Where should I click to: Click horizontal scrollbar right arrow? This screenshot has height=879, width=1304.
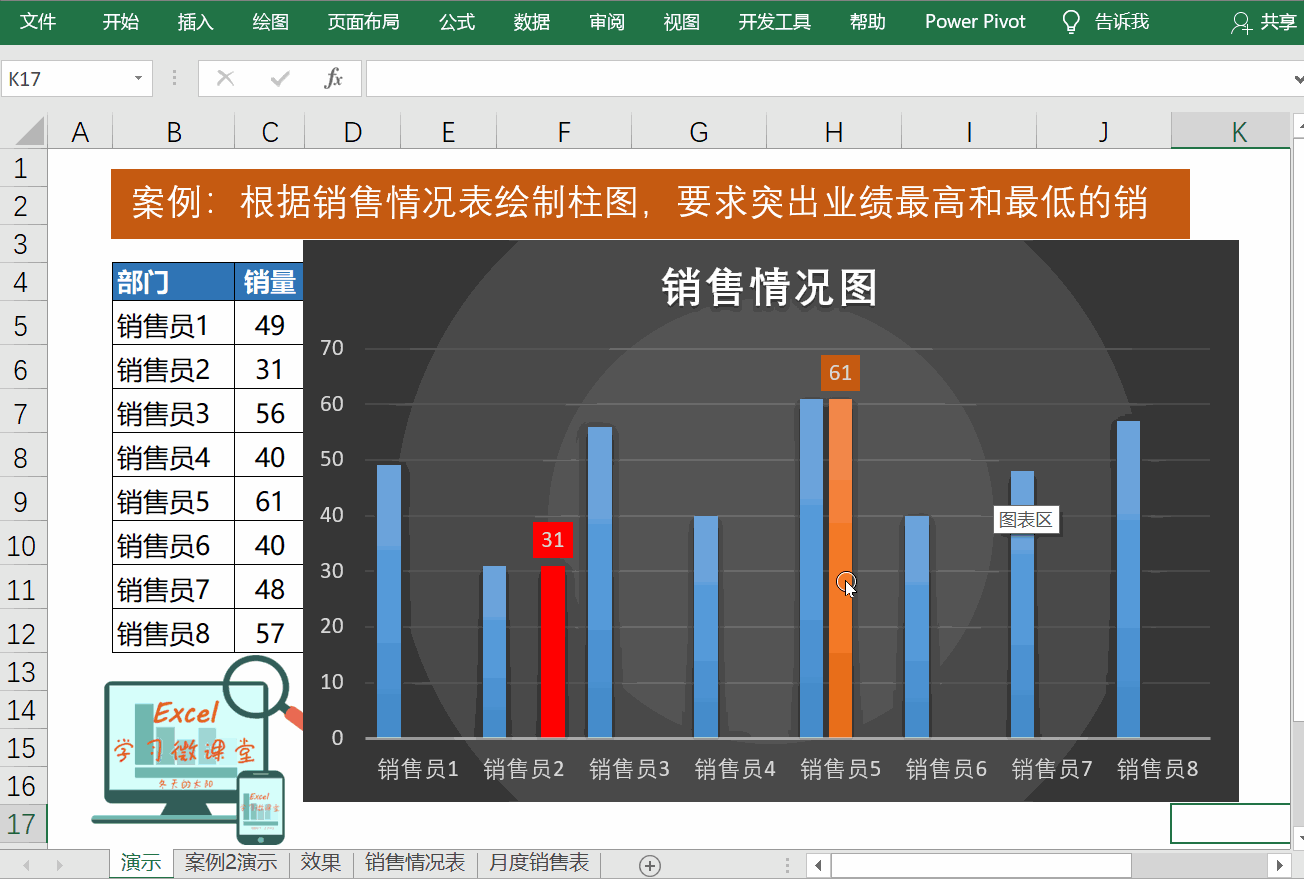pos(1279,865)
